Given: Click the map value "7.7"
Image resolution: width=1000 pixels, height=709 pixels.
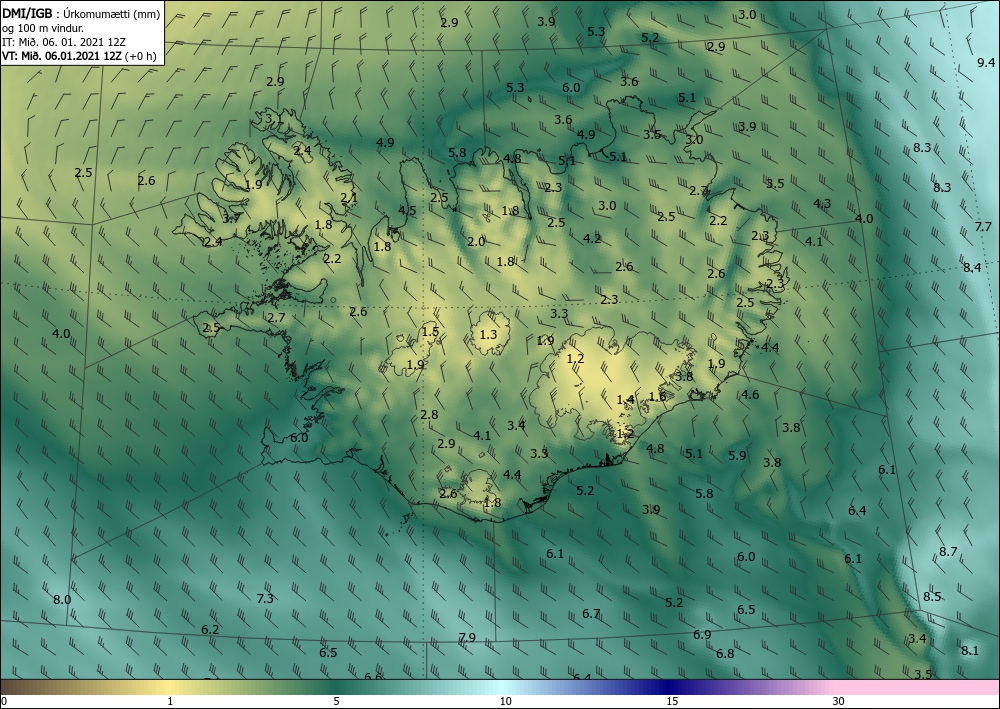Looking at the screenshot, I should (x=983, y=226).
